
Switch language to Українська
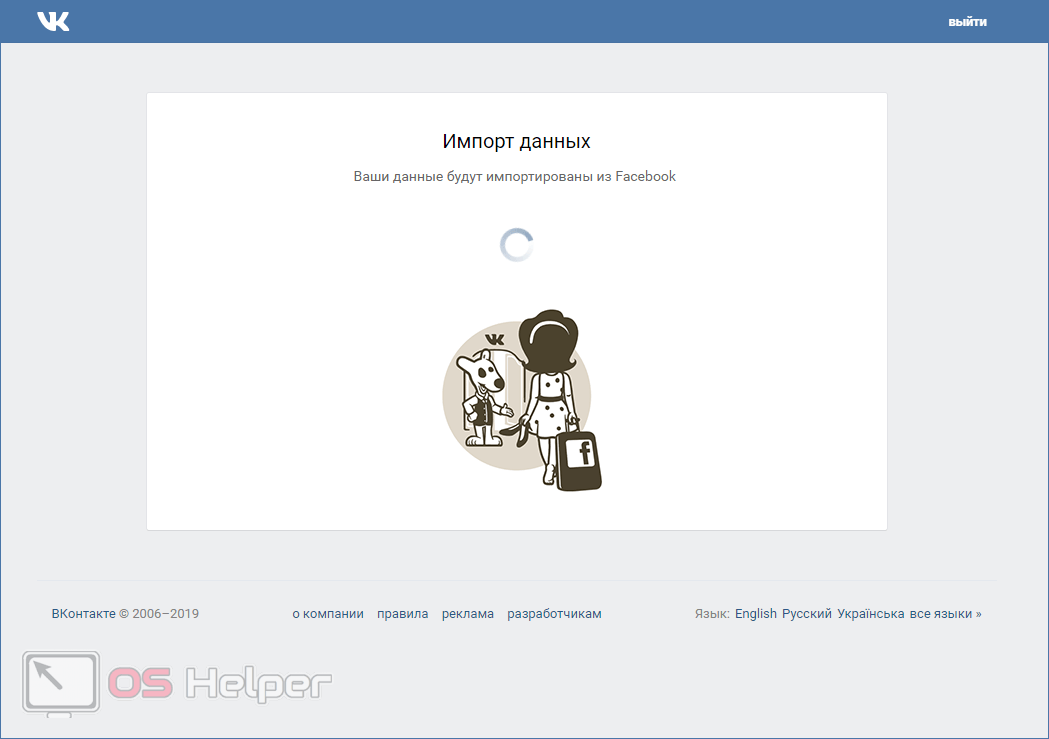(x=870, y=614)
